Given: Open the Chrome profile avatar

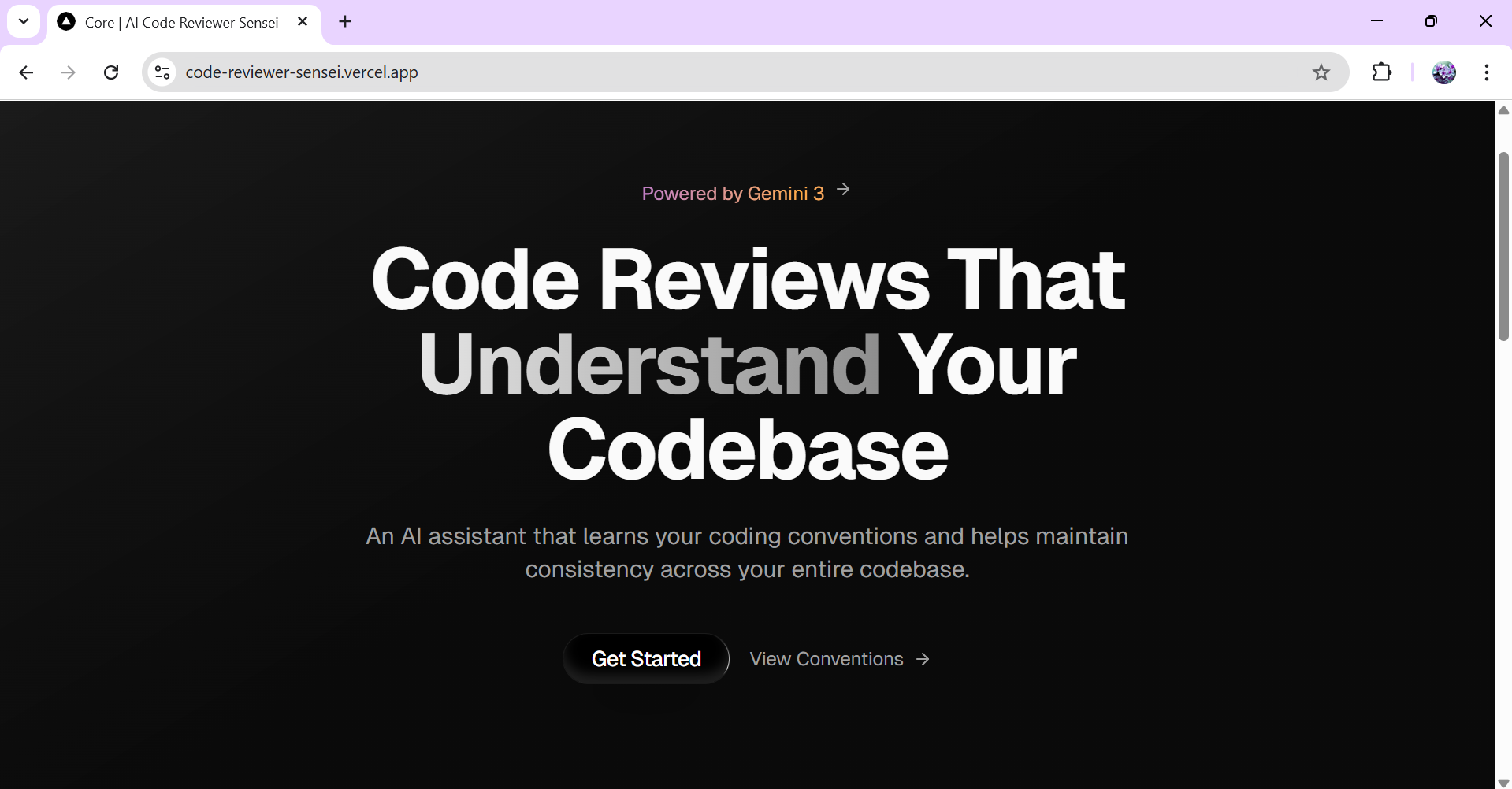Looking at the screenshot, I should point(1444,72).
